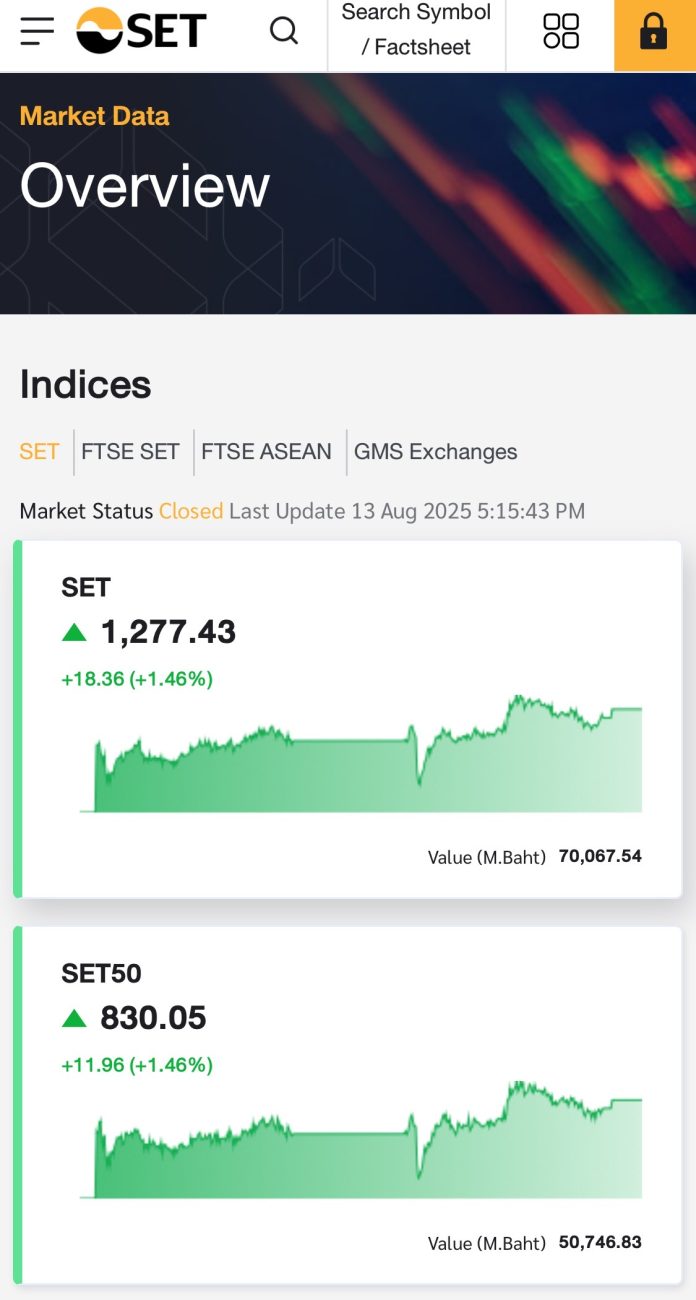Switch to the FTSE ASEAN tab
The height and width of the screenshot is (1300, 696).
(x=266, y=452)
